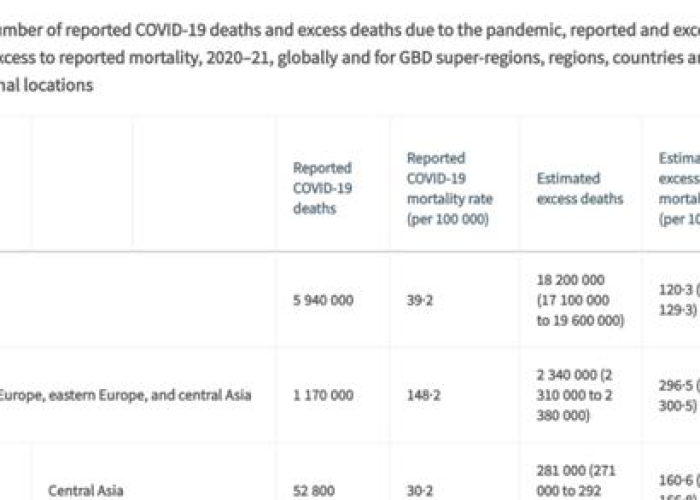700x500 pixels.
Task: Click the 160·6 excess mortality cell
Action: point(679,488)
